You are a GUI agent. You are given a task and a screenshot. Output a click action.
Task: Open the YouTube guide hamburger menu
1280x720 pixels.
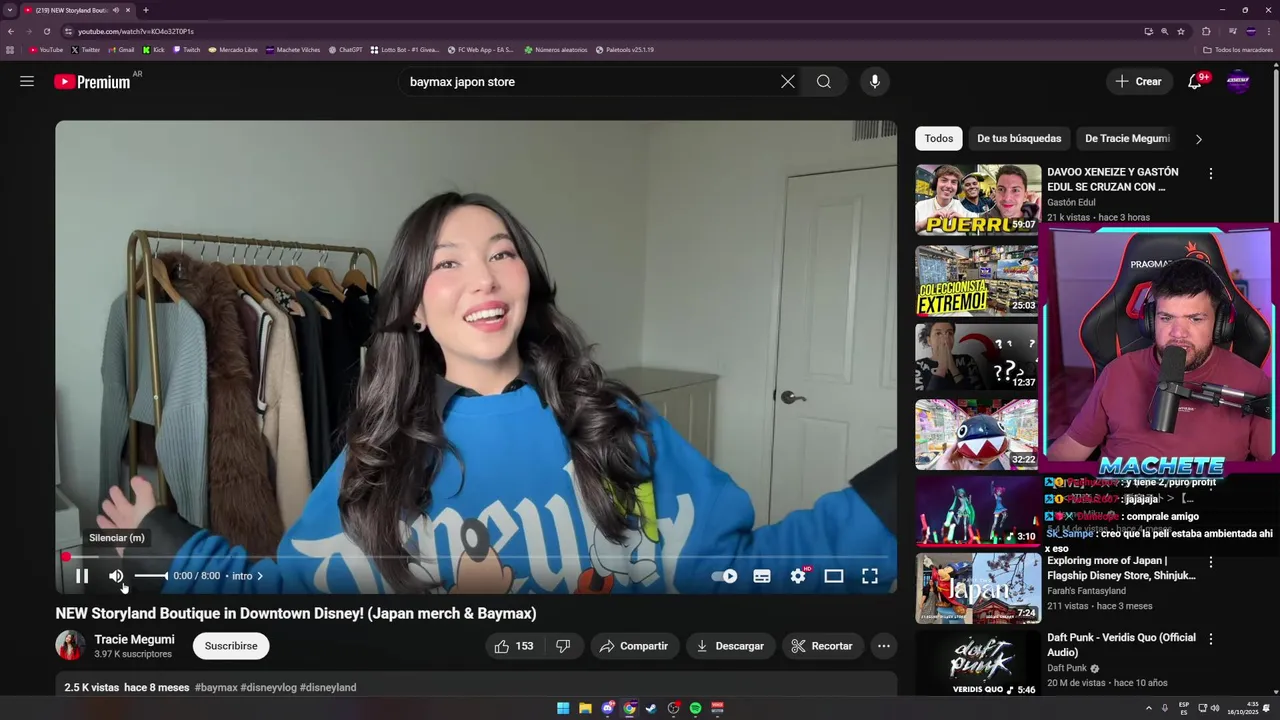point(27,82)
